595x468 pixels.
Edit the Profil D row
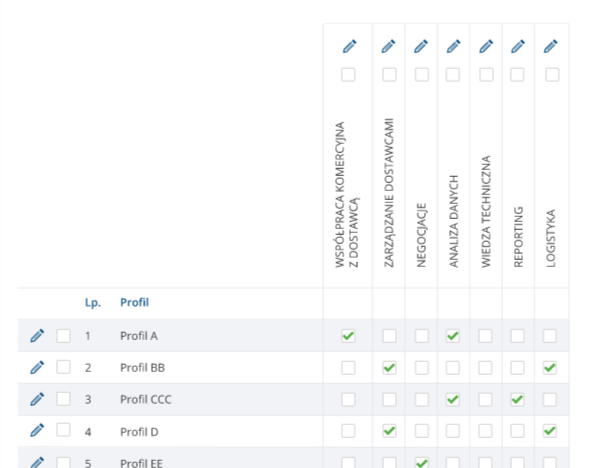coord(37,430)
